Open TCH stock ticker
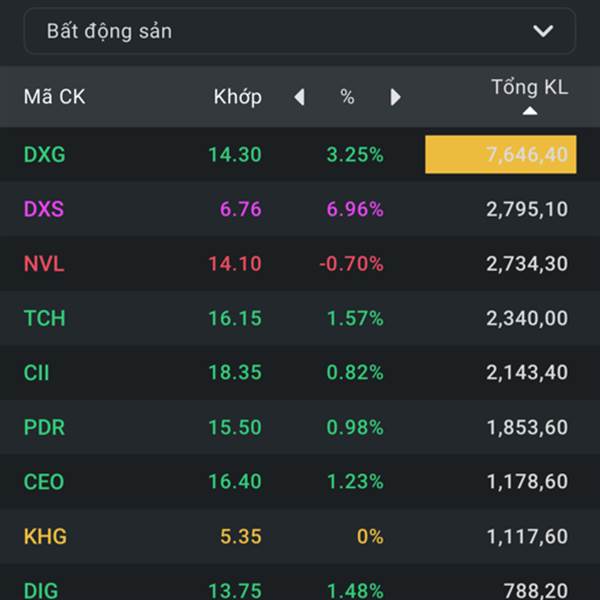Image resolution: width=600 pixels, height=600 pixels. coord(44,318)
